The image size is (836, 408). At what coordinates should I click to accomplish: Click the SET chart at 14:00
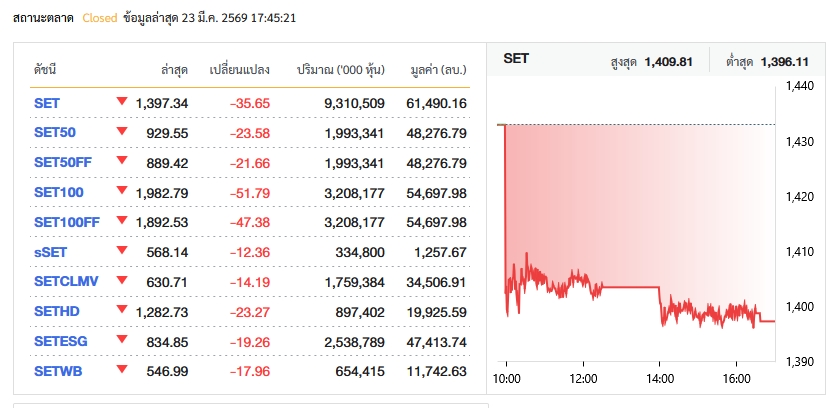pyautogui.click(x=659, y=300)
